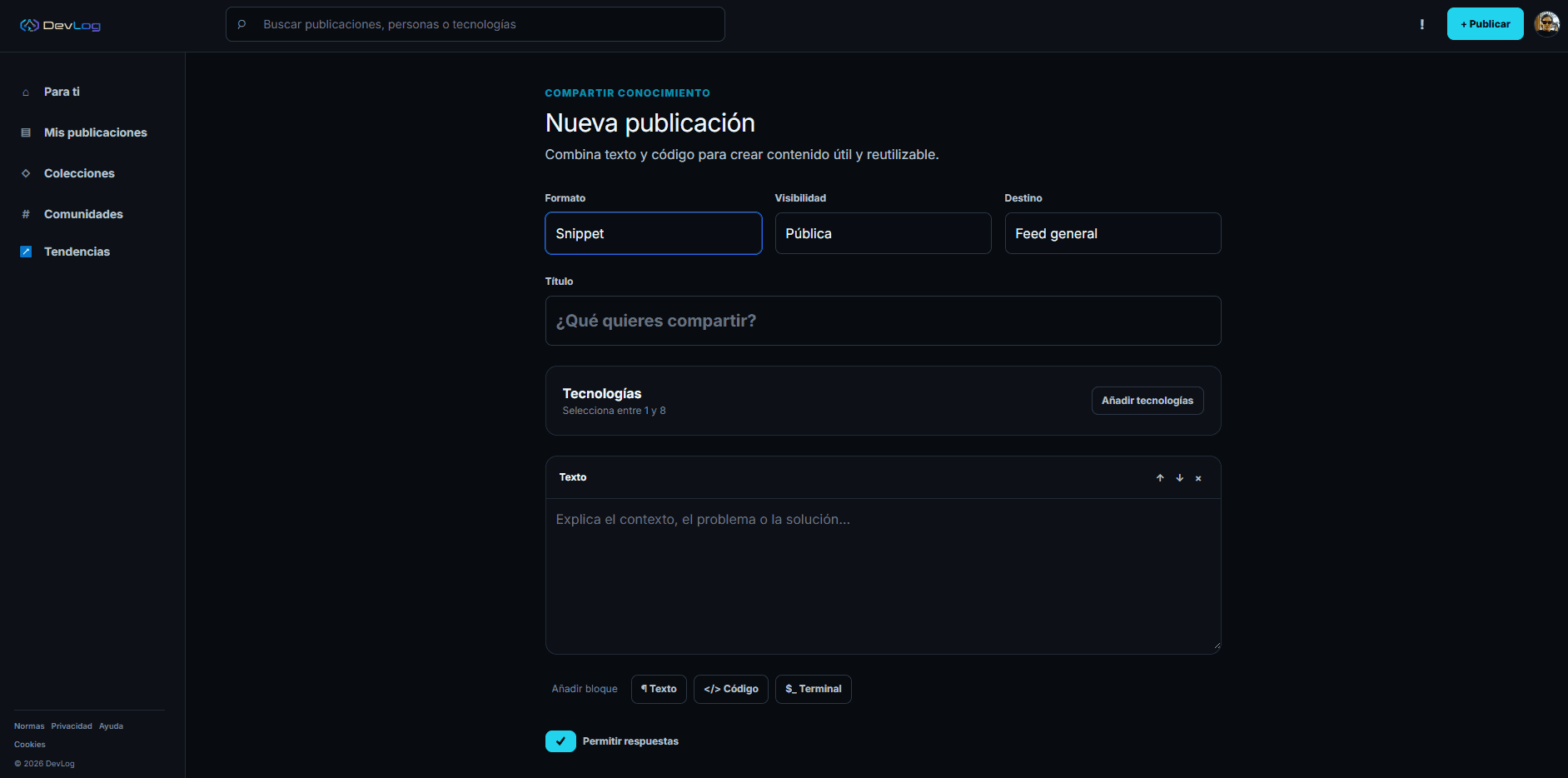Screen dimensions: 1568x778
Task: Click the '© 2026 DevLog' copyright text
Action: (x=44, y=764)
